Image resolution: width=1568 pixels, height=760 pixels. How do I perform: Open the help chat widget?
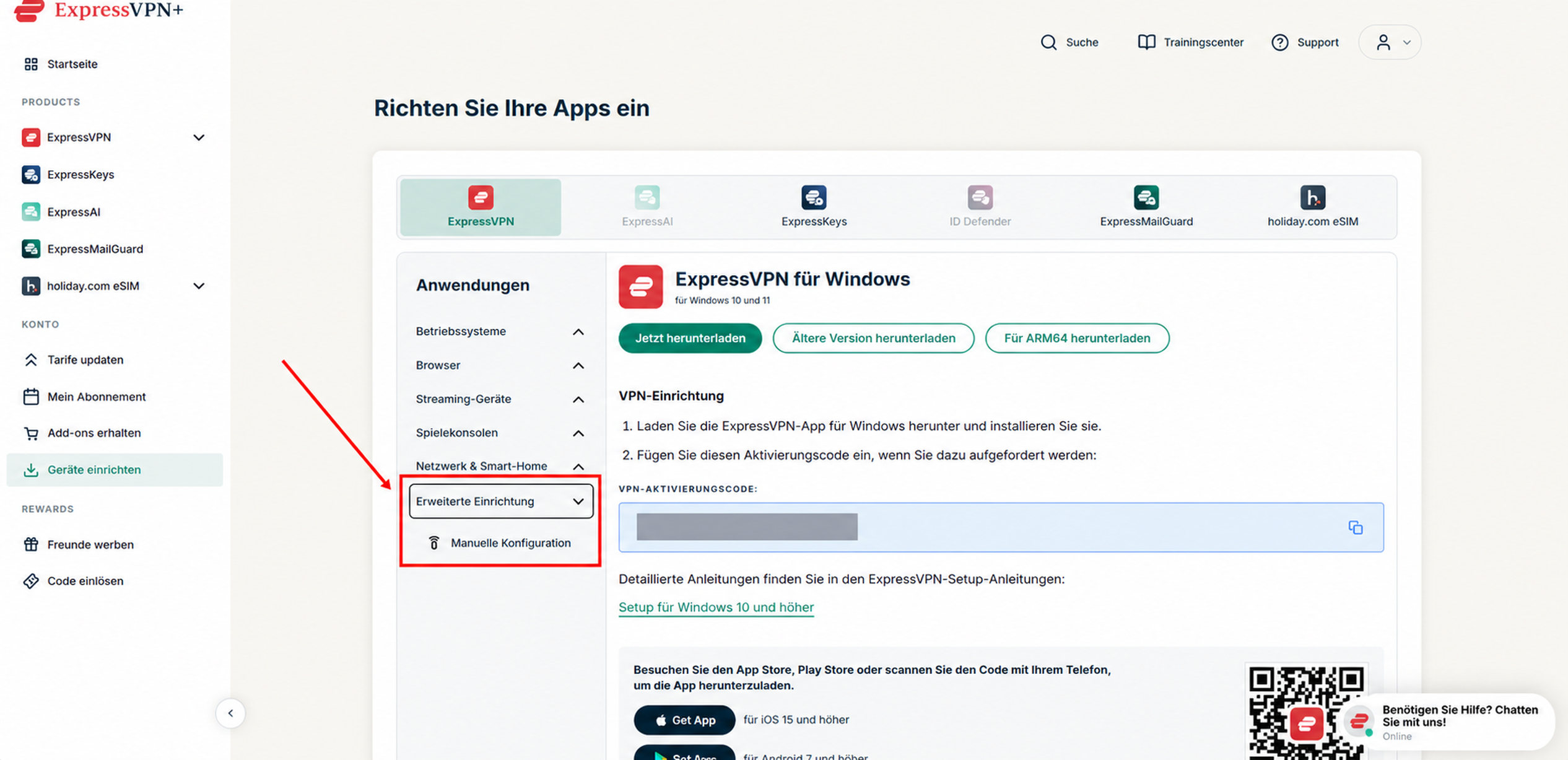1449,722
